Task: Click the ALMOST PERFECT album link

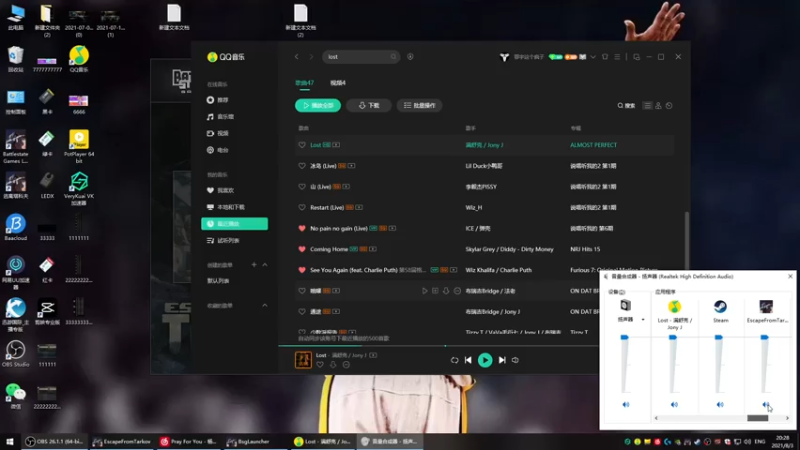Action: (593, 145)
